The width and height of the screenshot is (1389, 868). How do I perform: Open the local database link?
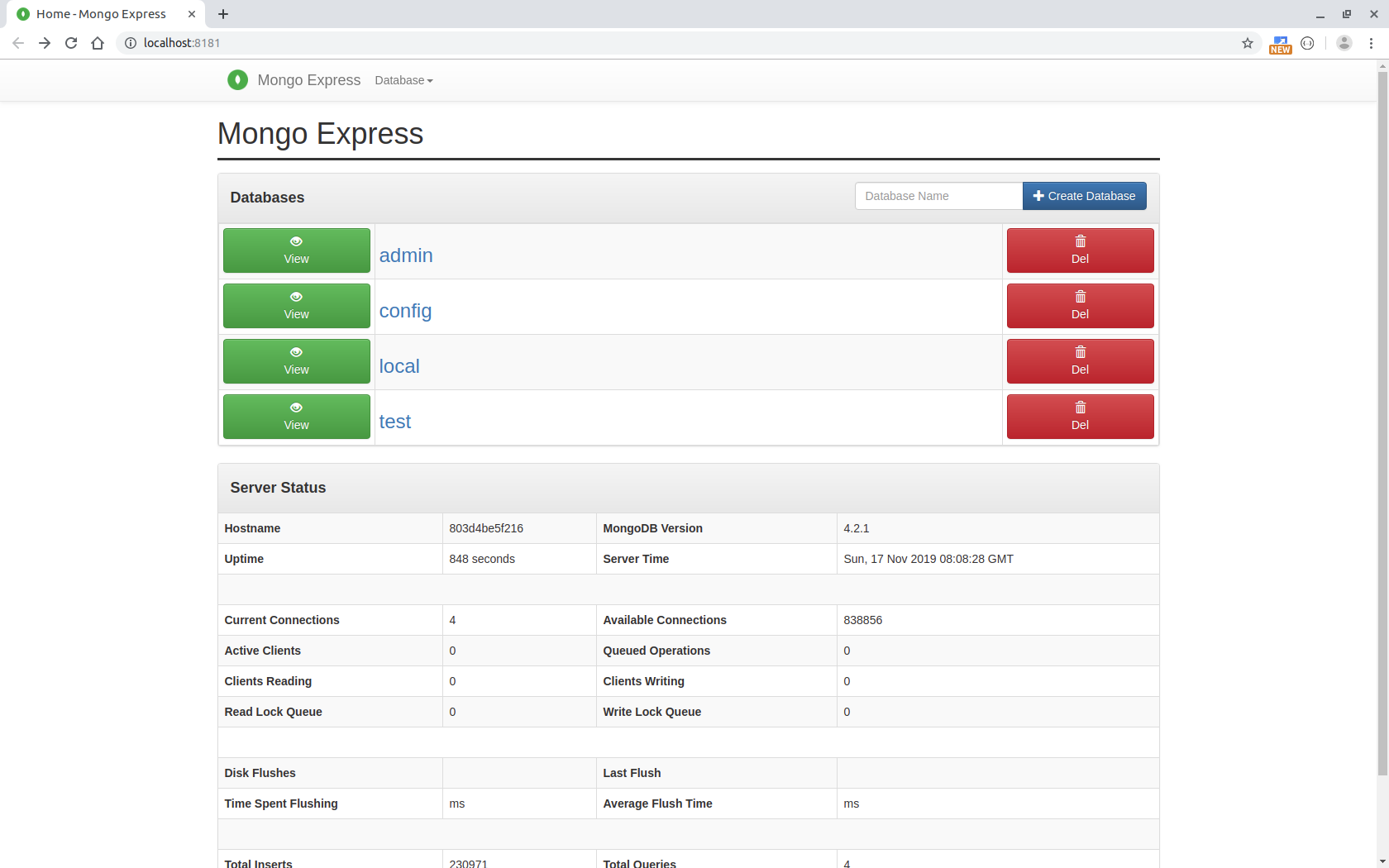click(399, 366)
